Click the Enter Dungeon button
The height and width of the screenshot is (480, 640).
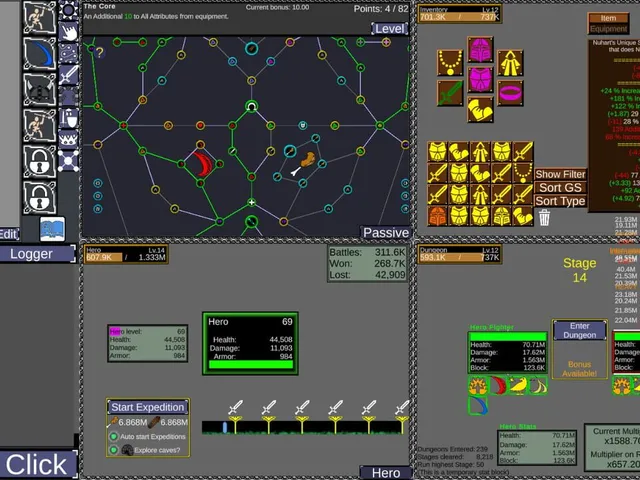(x=580, y=331)
